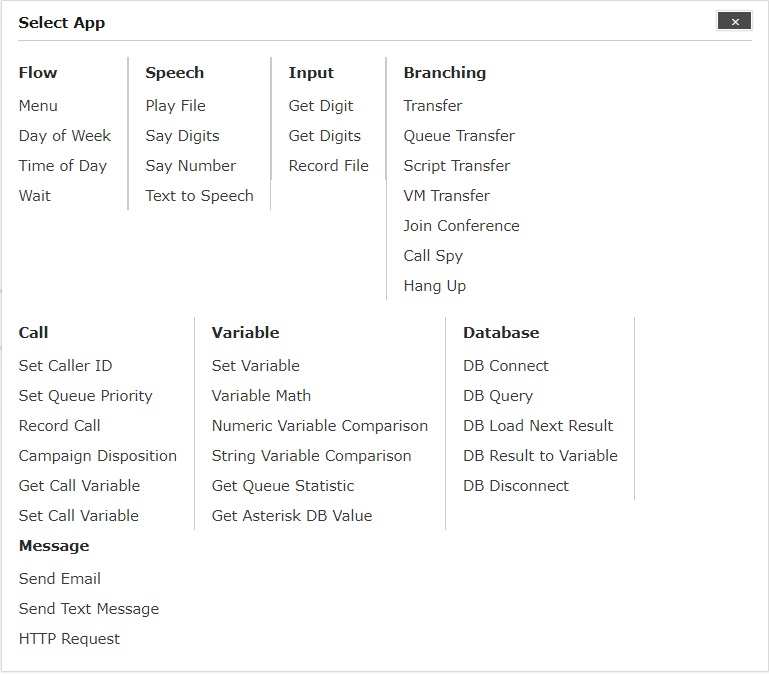Screen dimensions: 769x674
Task: Select DB Result to Variable
Action: point(540,456)
